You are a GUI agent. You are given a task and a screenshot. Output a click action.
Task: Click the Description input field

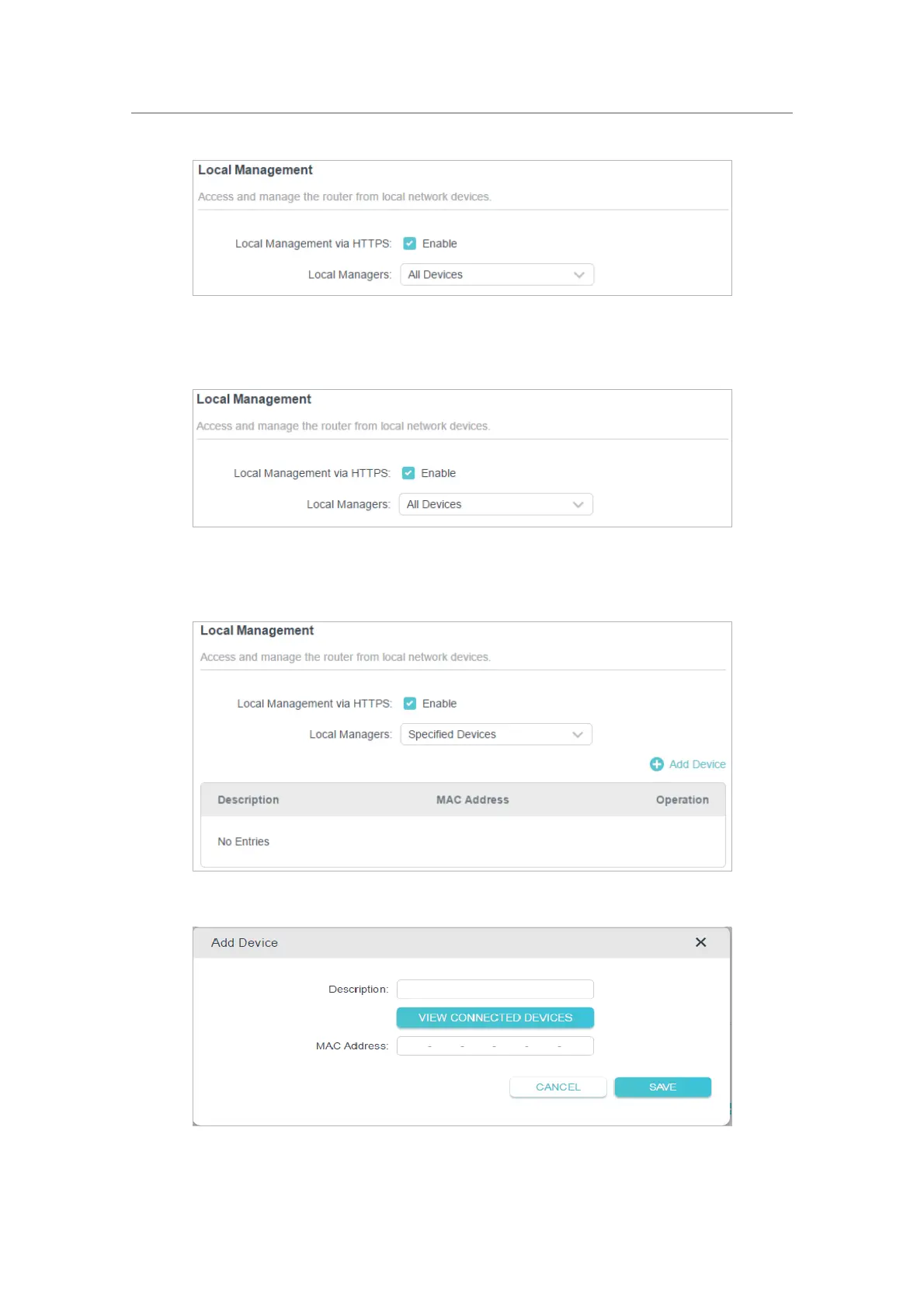[x=495, y=989]
